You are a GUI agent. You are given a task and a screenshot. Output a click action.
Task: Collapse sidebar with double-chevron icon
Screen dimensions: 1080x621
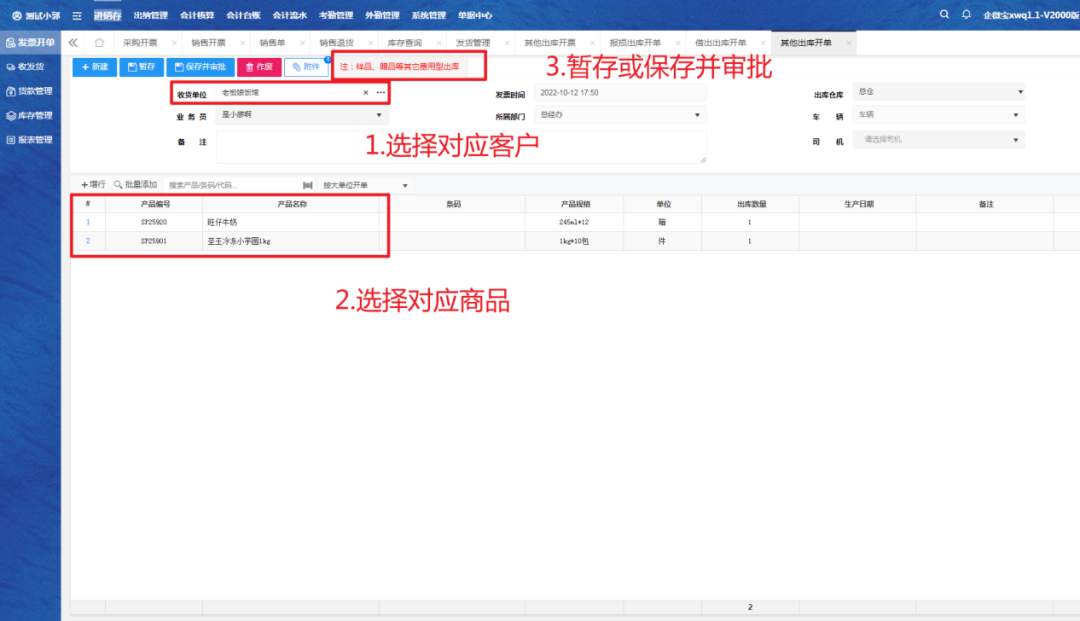click(74, 43)
